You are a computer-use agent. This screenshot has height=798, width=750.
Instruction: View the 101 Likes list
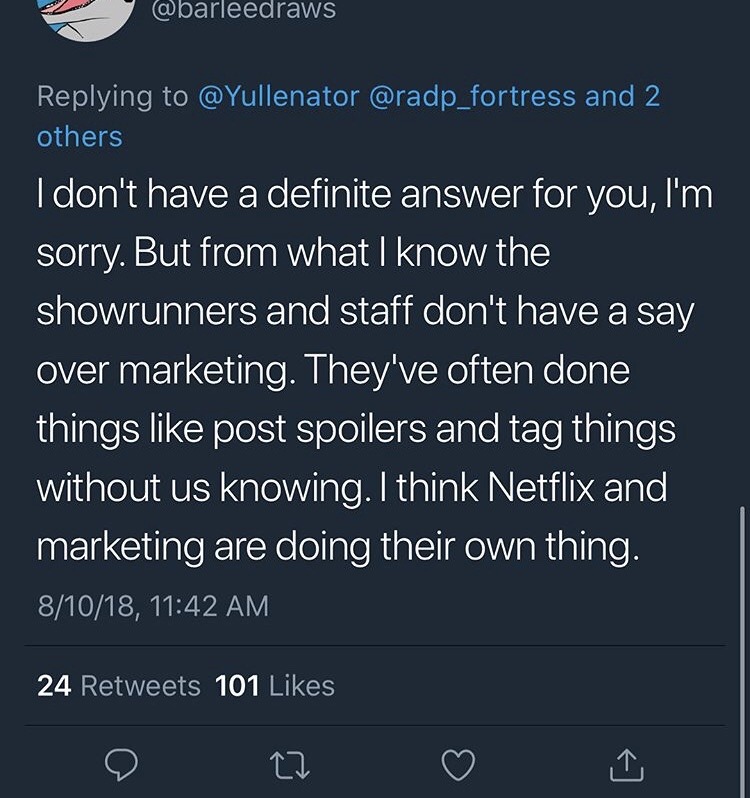(275, 686)
